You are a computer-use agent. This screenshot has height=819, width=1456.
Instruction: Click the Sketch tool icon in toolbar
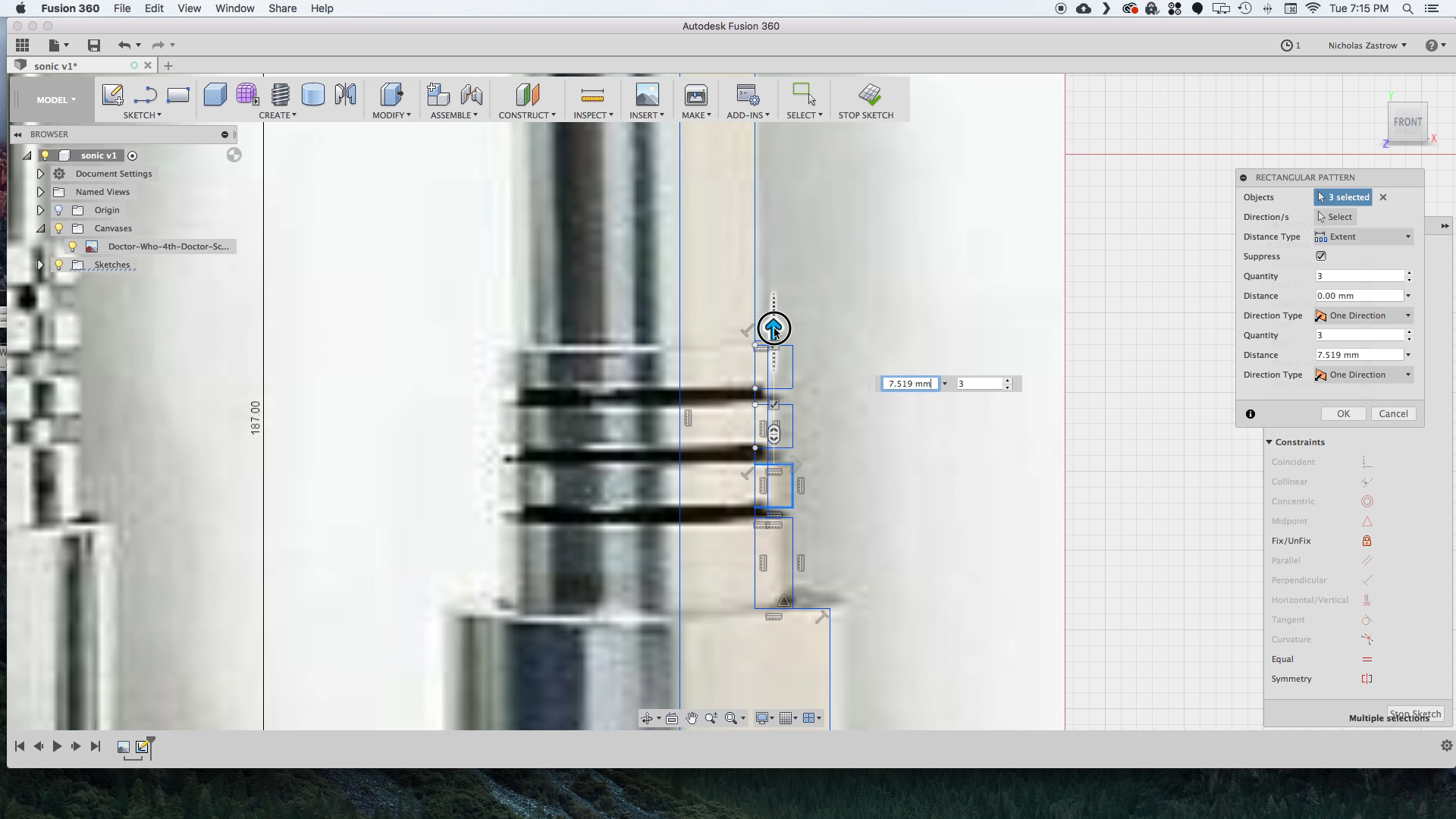[112, 94]
